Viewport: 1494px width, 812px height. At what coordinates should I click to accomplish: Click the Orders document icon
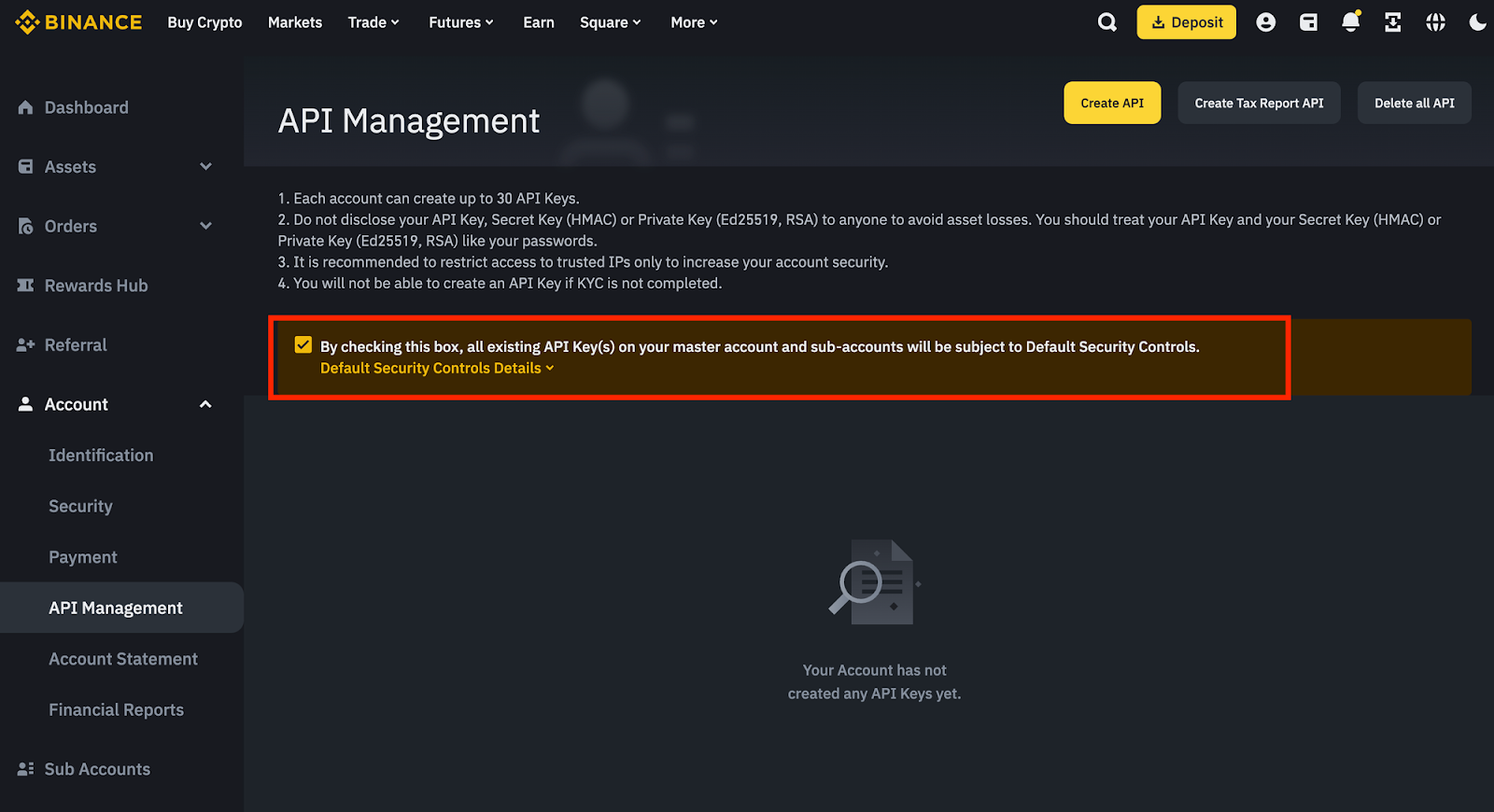tap(25, 226)
